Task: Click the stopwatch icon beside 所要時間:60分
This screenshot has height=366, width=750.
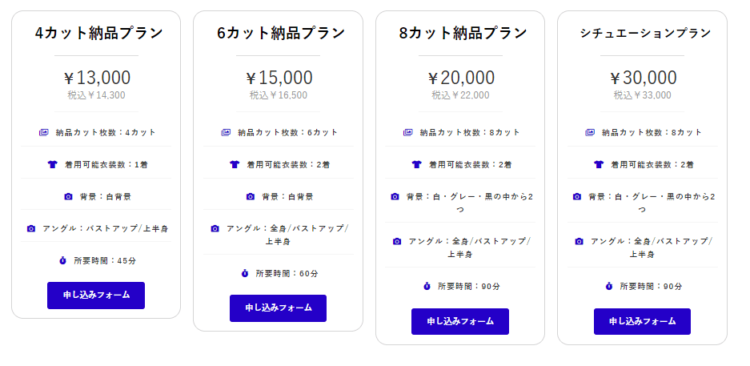Action: [245, 274]
